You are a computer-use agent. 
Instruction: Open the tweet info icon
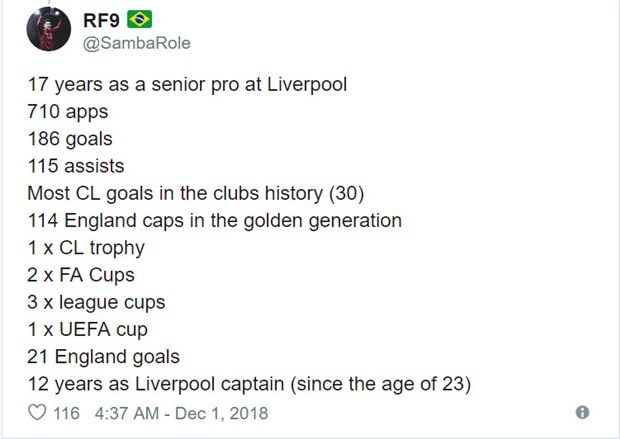[583, 412]
